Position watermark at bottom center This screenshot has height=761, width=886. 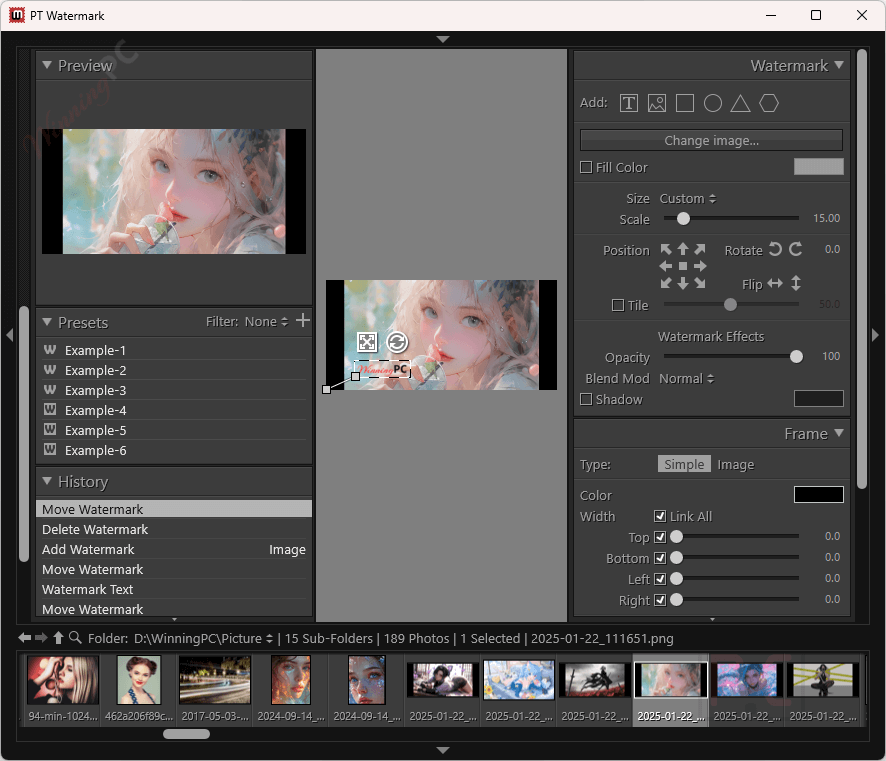pos(683,283)
